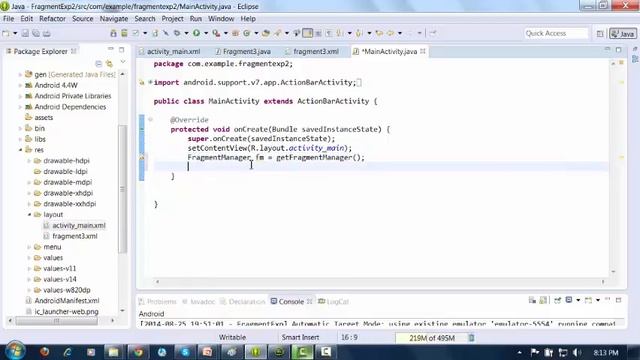
Task: Open the File menu
Action: pos(9,19)
